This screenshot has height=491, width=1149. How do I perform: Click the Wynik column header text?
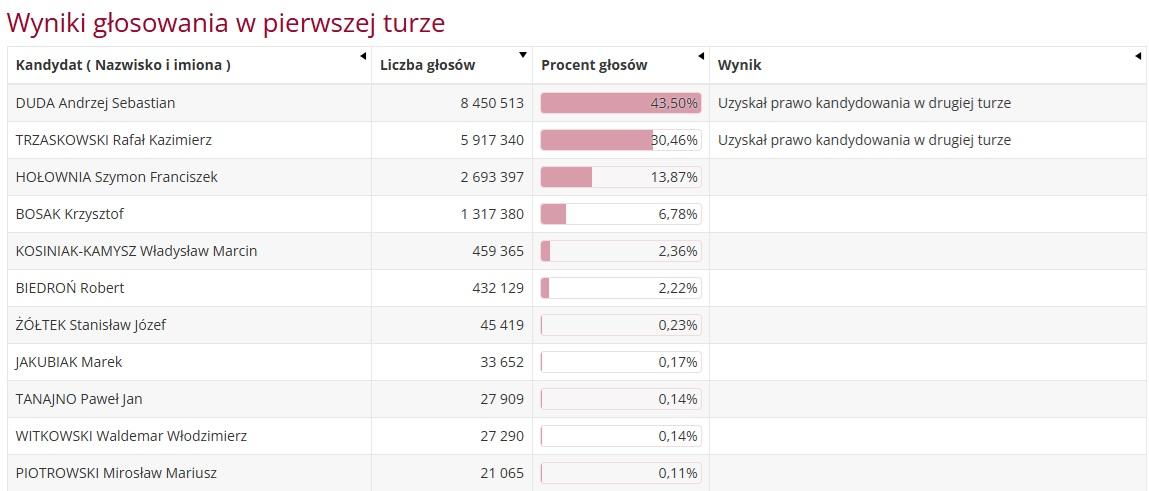739,65
